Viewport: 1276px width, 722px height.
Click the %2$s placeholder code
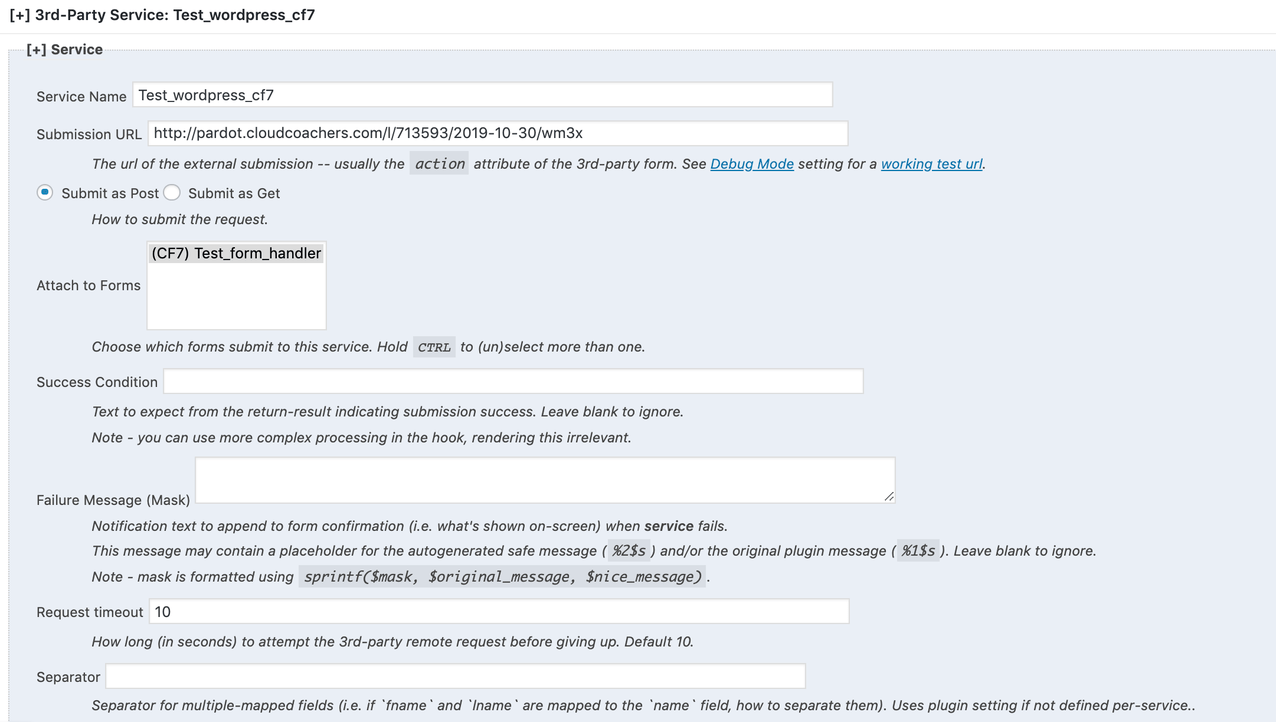click(629, 551)
